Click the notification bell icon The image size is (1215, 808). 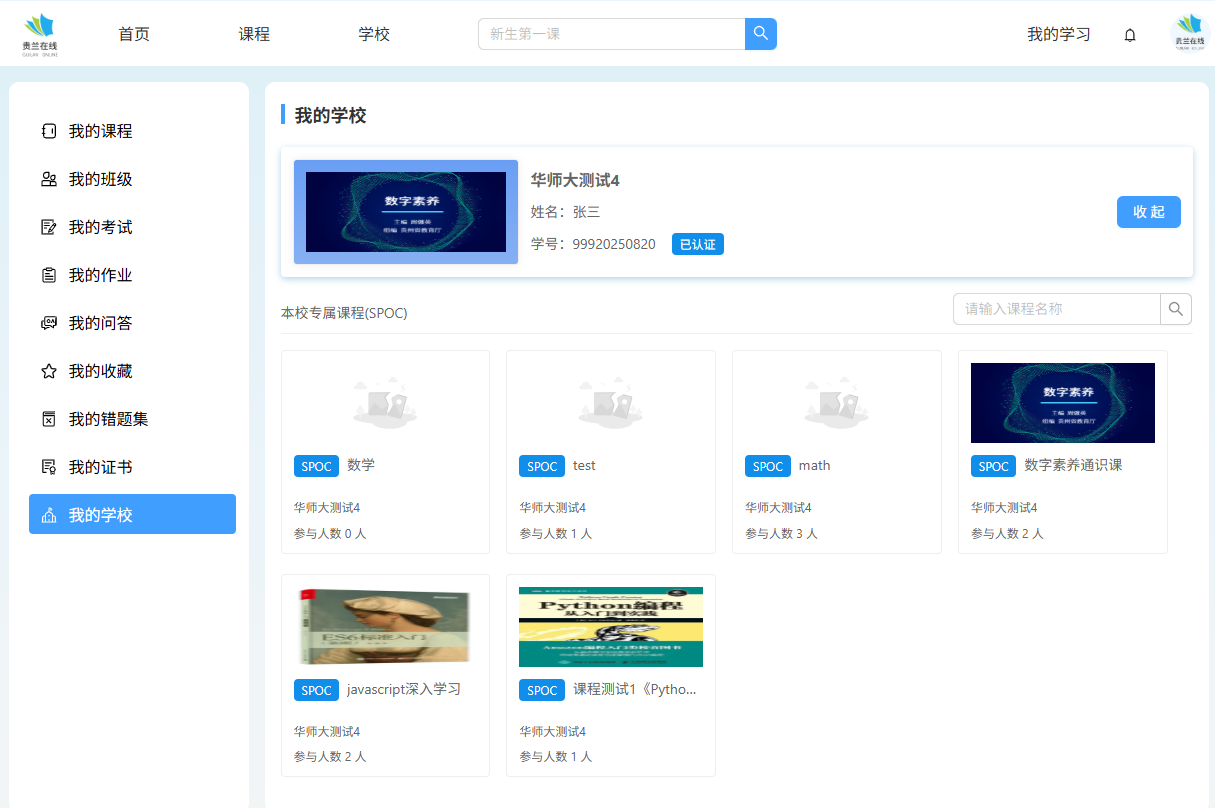point(1130,35)
